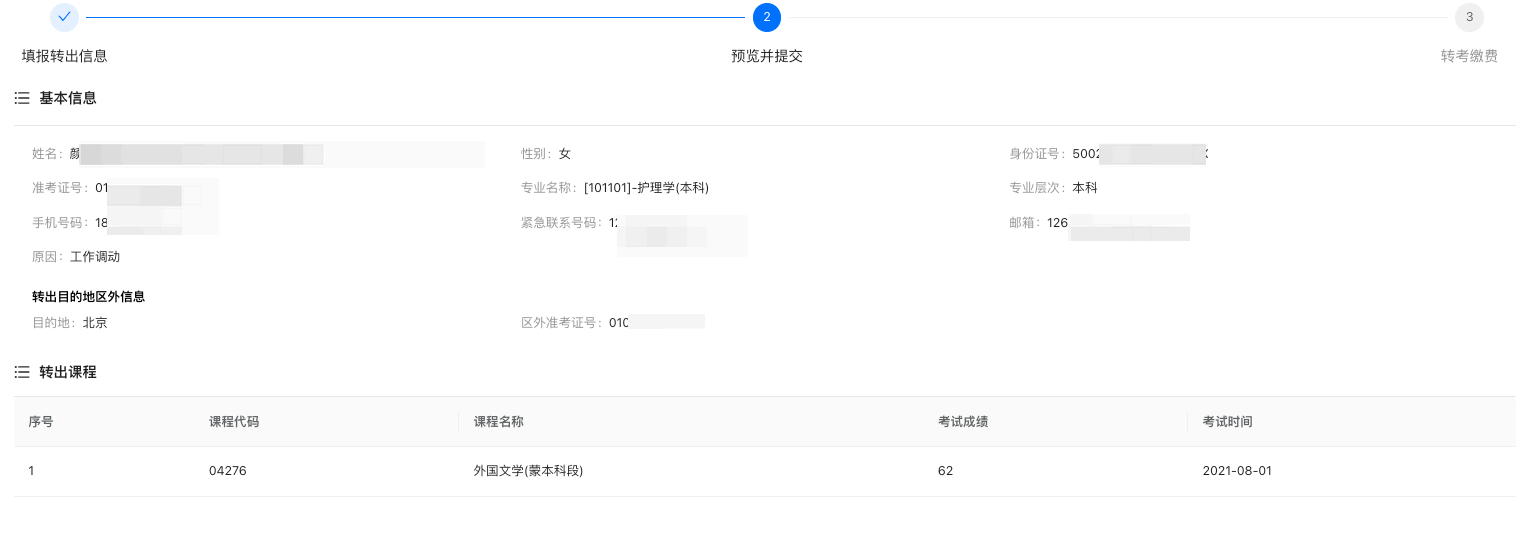Click the completed step checkmark icon

click(64, 17)
